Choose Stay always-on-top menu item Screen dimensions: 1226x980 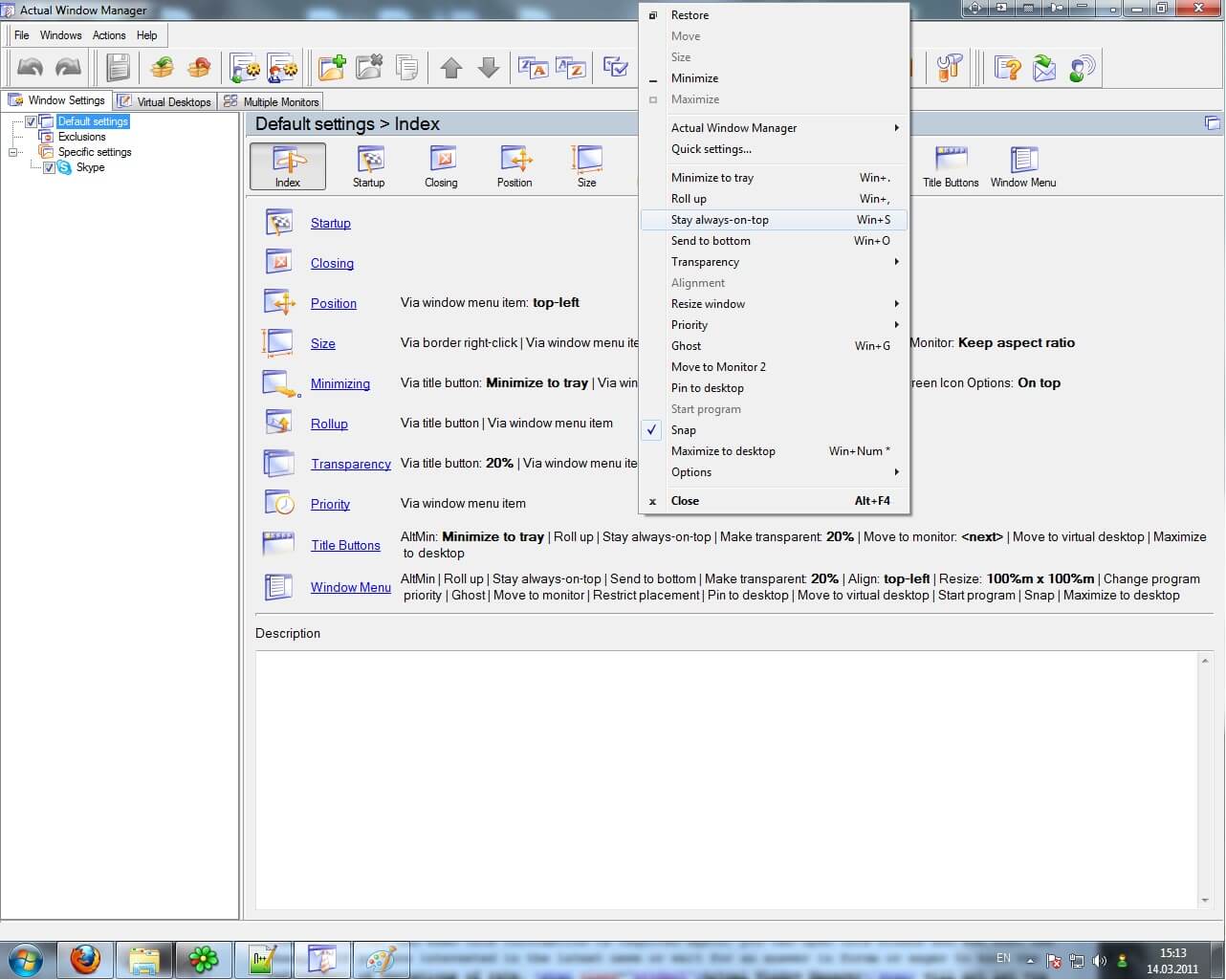[774, 220]
